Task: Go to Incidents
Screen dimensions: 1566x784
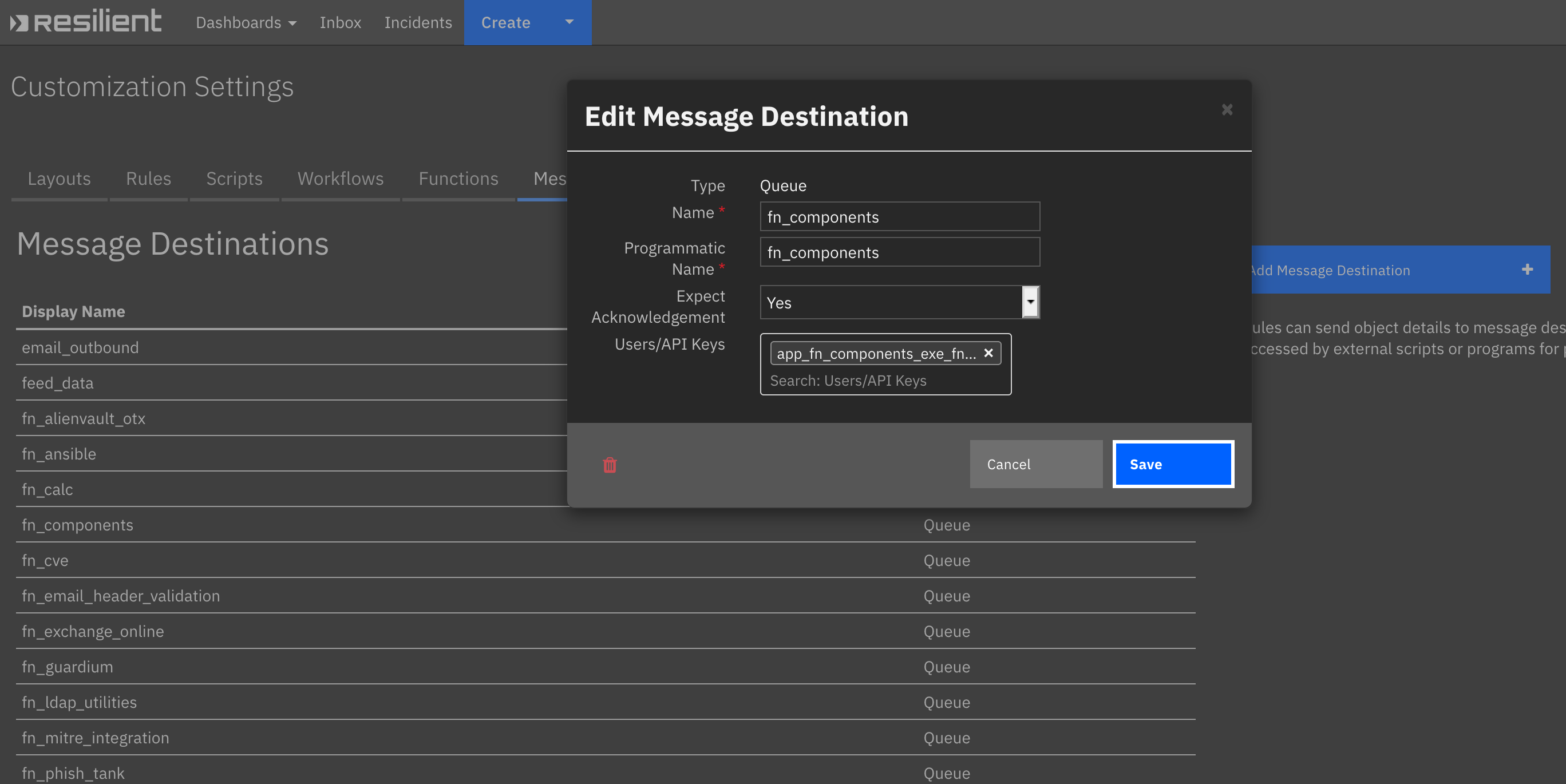Action: pos(418,22)
